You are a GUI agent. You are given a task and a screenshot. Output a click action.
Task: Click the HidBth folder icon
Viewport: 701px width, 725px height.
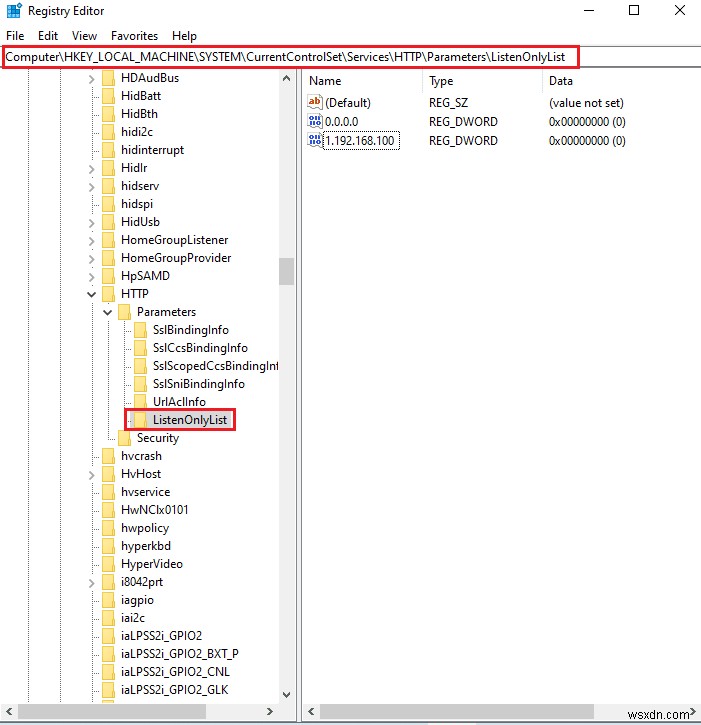coord(109,114)
